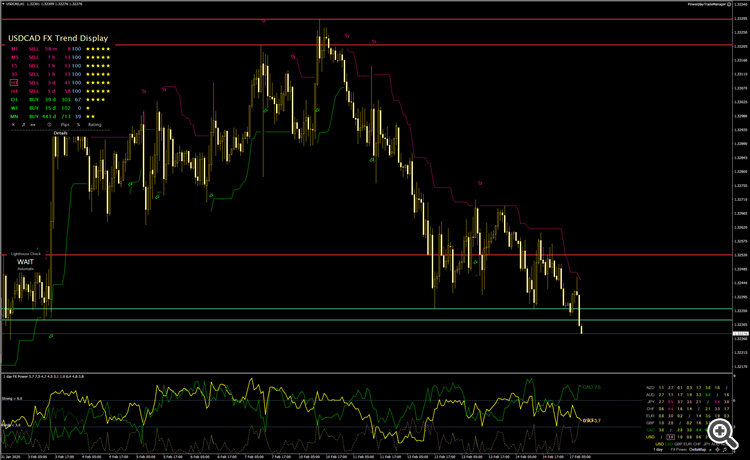Viewport: 750px width, 460px height.
Task: Click the W1 row single star rating
Action: (88, 109)
